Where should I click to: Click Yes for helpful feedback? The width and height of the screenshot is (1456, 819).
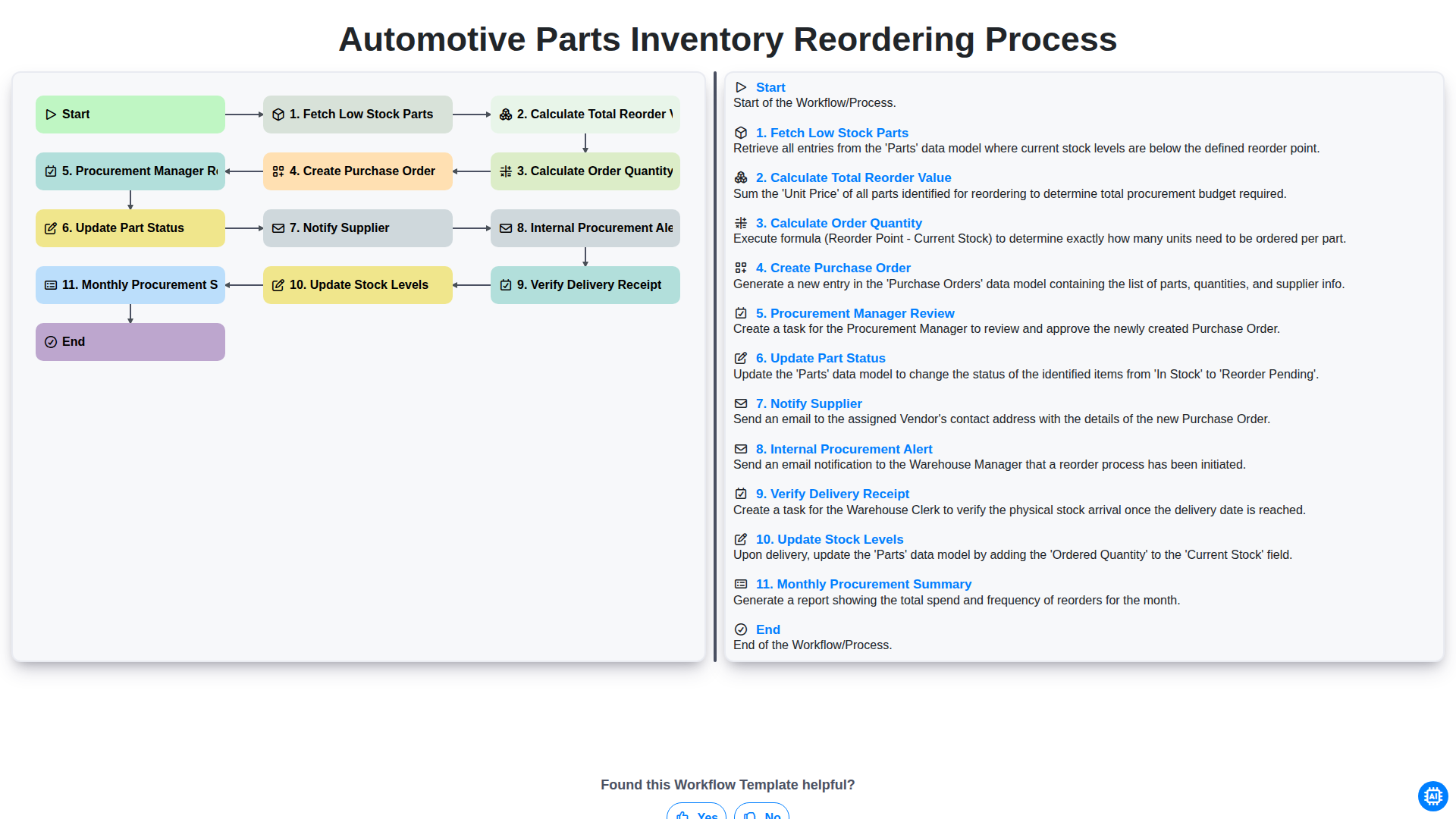point(696,811)
